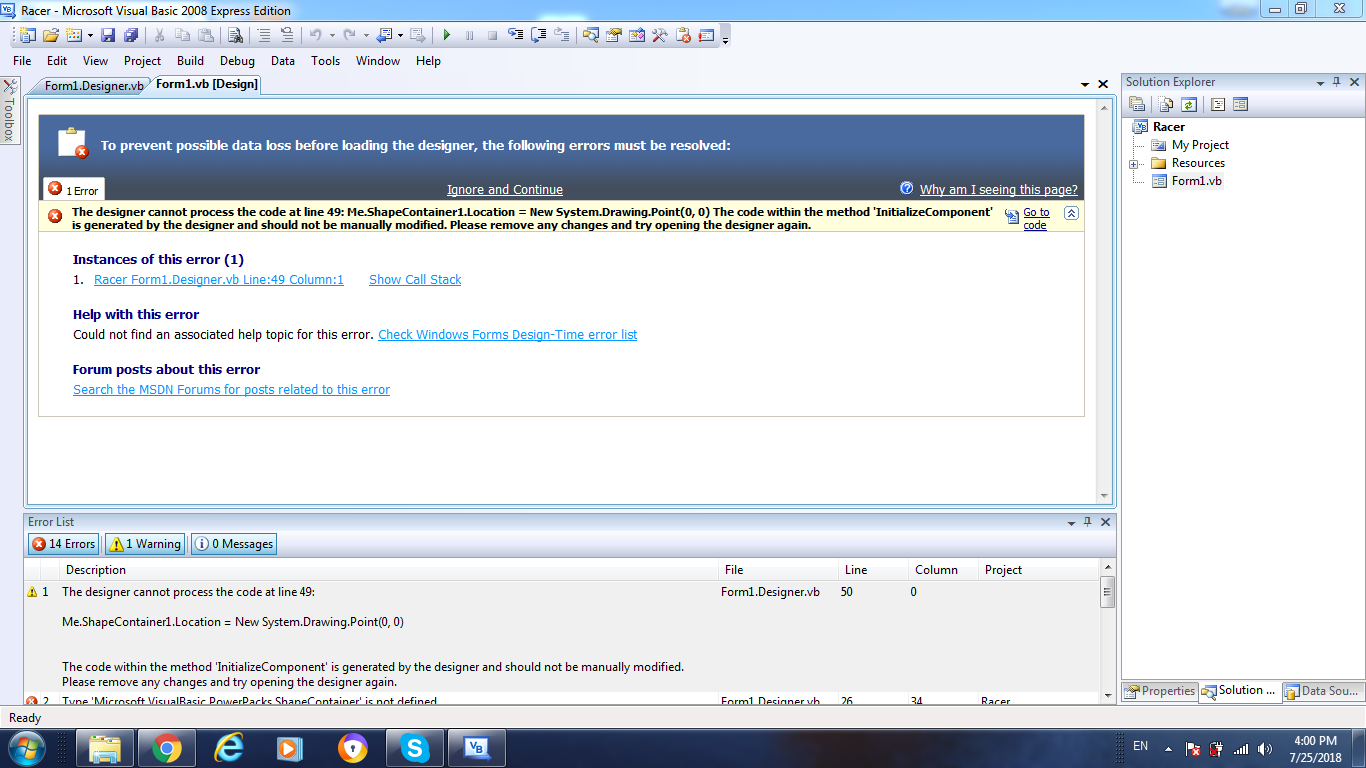Open Google Chrome from the taskbar
This screenshot has height=768, width=1366.
click(x=167, y=748)
